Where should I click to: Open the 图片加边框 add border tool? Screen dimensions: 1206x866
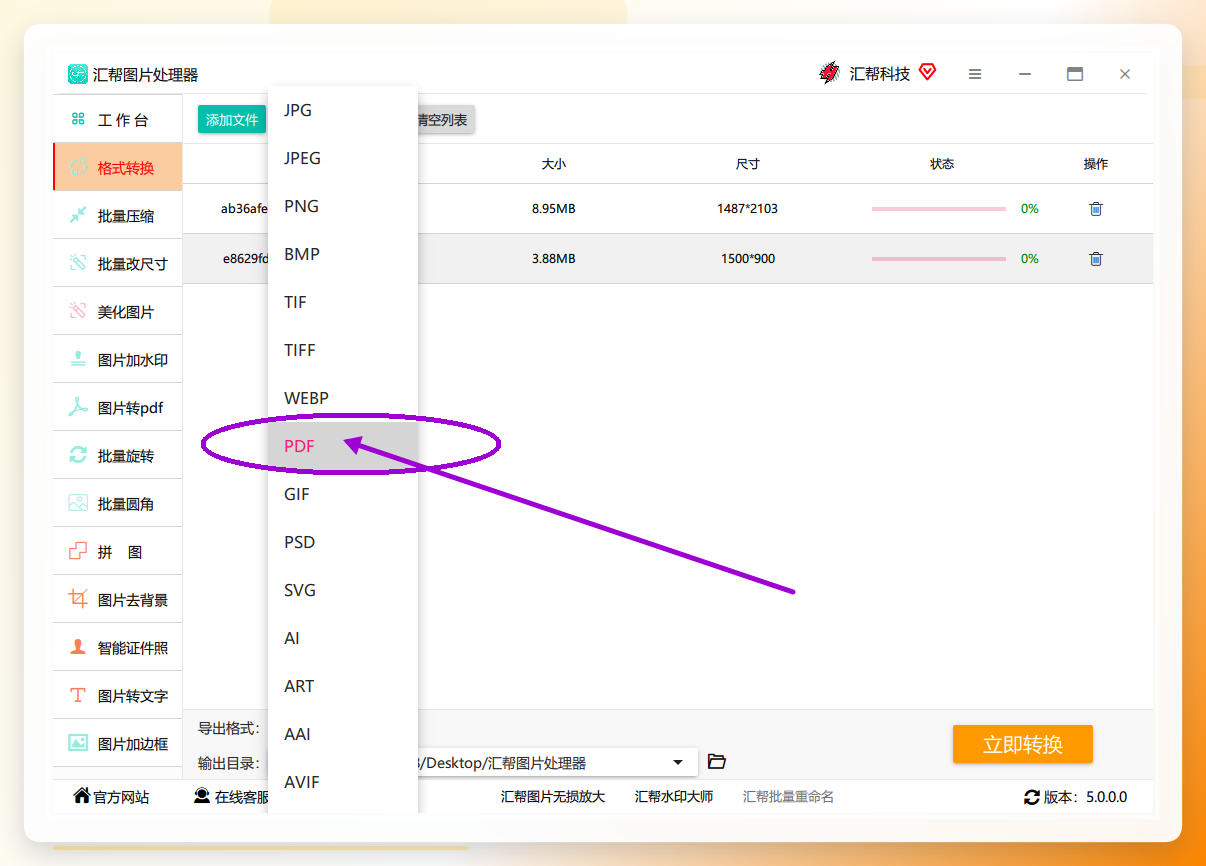117,744
